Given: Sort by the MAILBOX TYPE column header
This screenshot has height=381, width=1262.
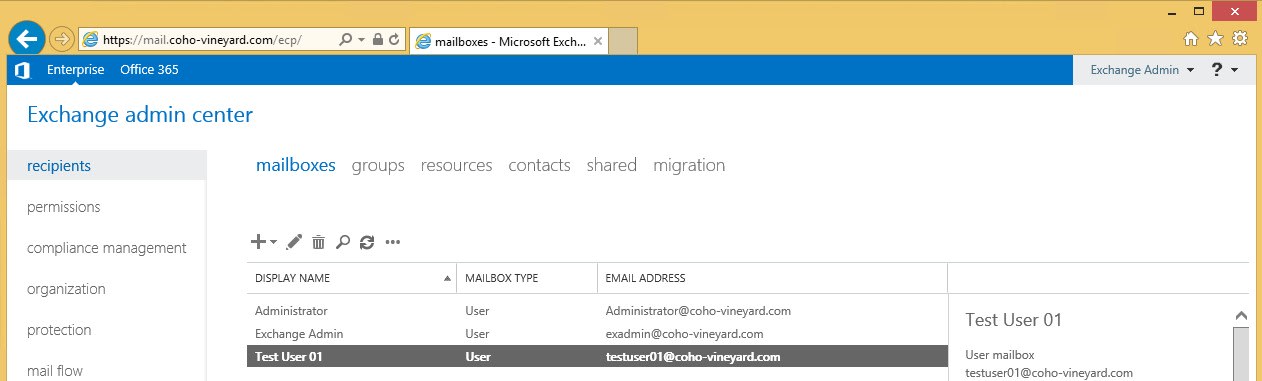Looking at the screenshot, I should tap(526, 278).
